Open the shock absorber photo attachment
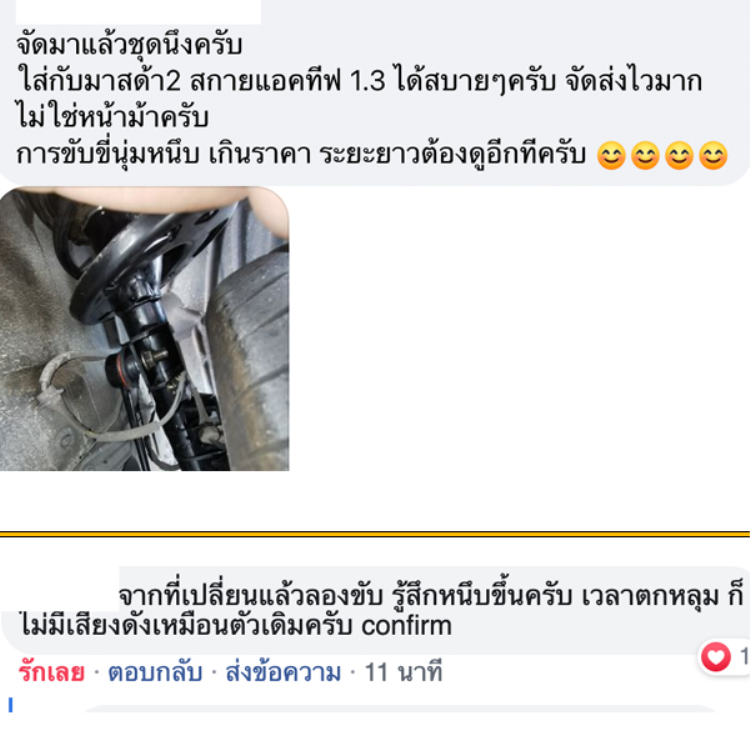 coord(144,329)
